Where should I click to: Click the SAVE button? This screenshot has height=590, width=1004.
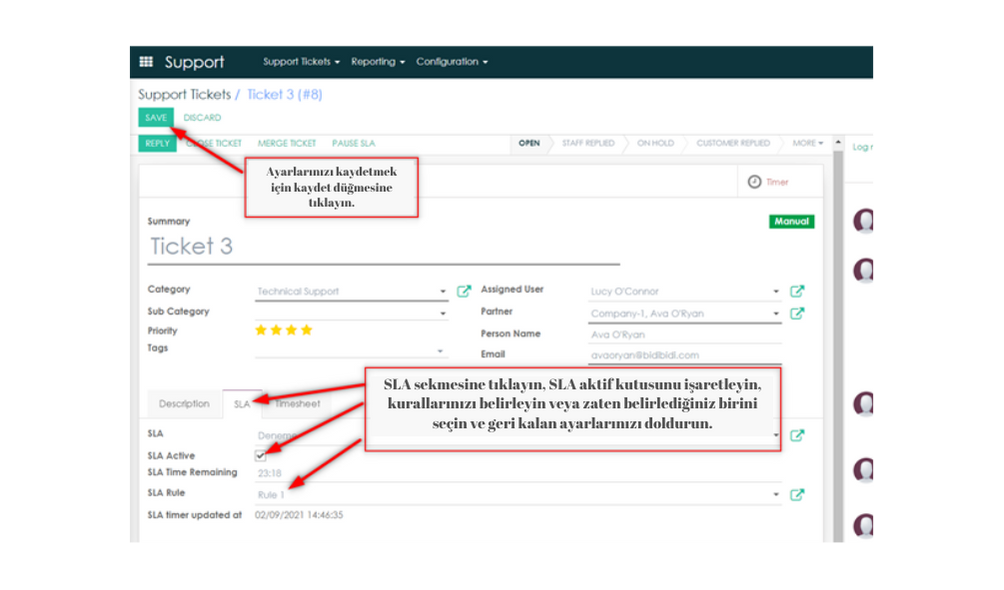(x=156, y=117)
